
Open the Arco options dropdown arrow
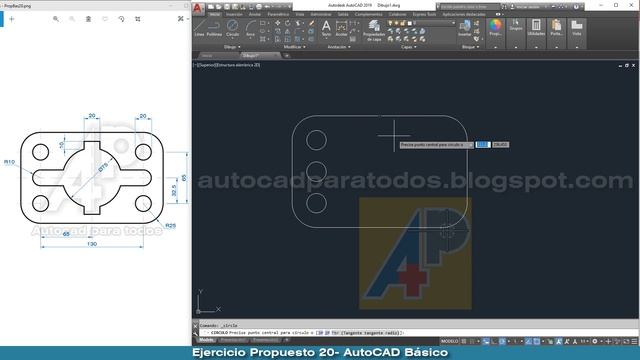(x=250, y=39)
